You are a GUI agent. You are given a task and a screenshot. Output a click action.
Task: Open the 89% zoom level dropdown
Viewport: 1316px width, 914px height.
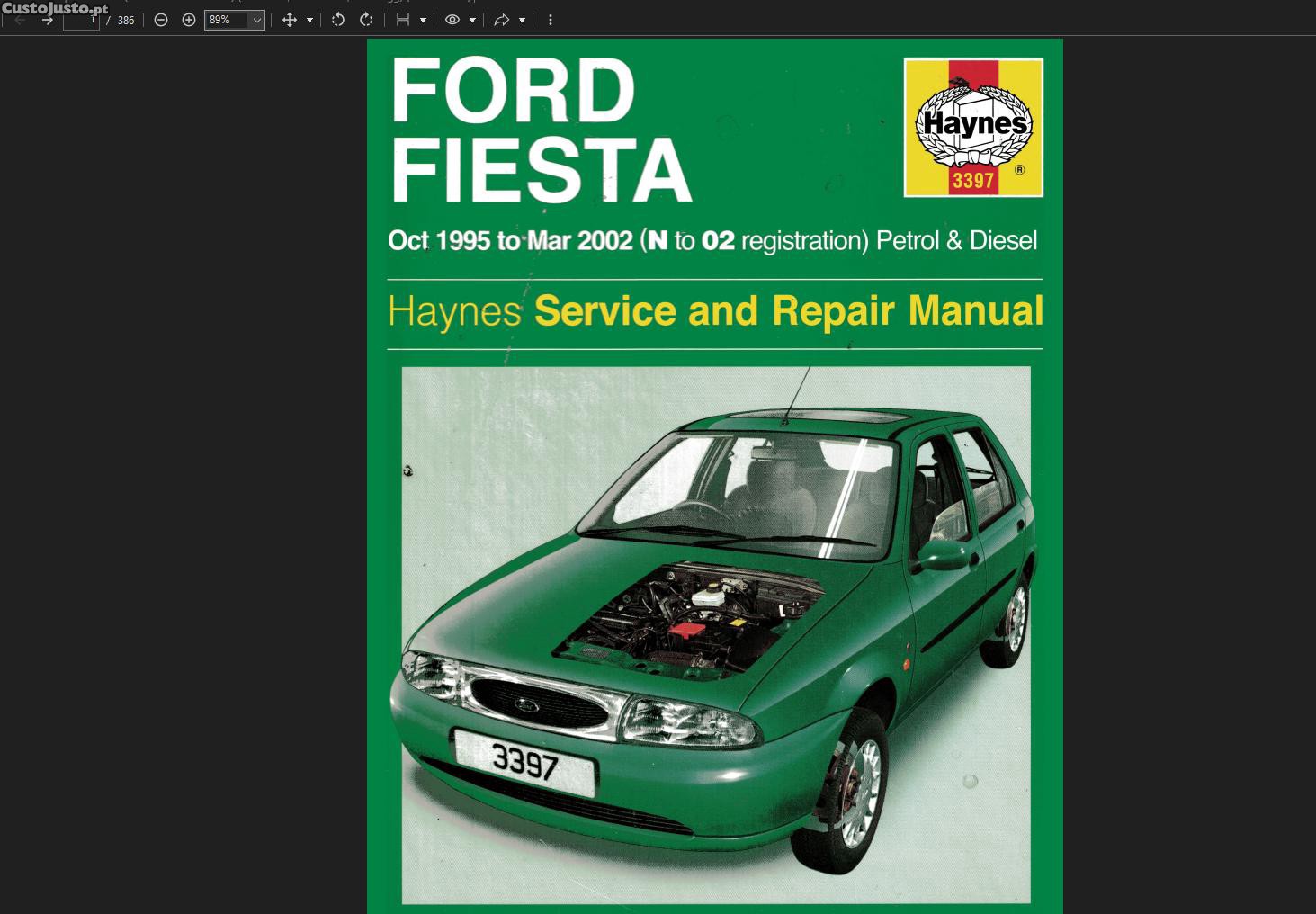(x=256, y=20)
